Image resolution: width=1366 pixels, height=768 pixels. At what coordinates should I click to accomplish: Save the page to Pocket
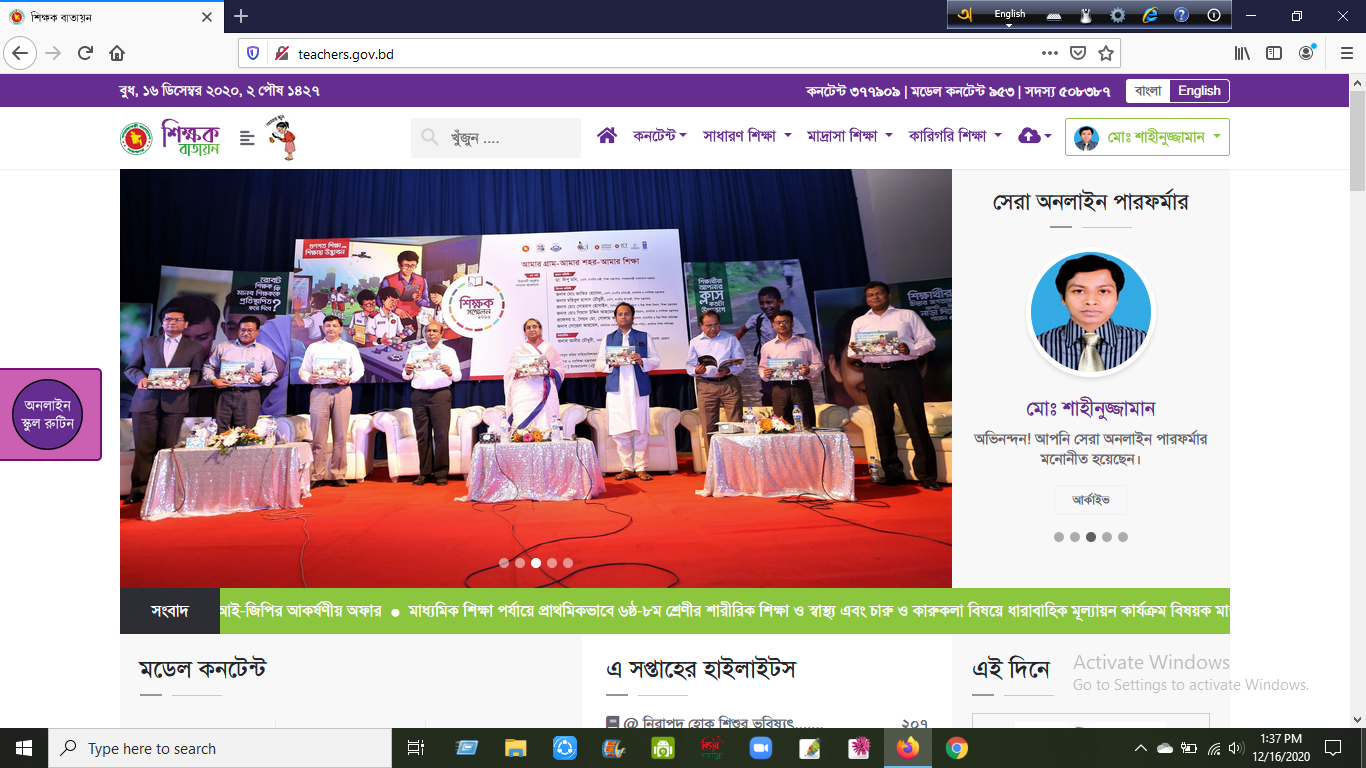tap(1078, 53)
